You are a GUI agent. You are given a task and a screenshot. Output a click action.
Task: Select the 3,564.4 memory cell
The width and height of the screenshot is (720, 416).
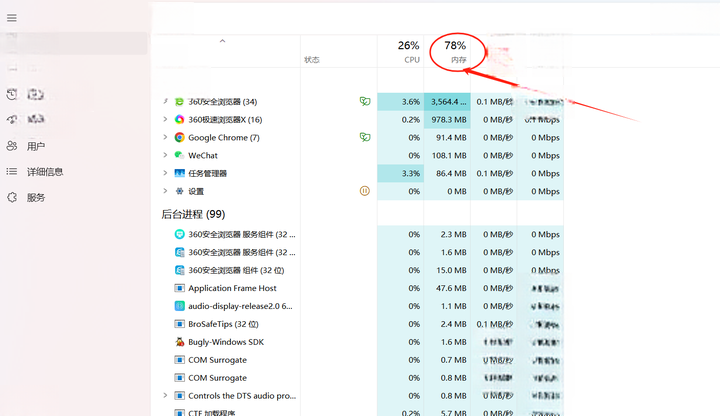[x=447, y=101]
